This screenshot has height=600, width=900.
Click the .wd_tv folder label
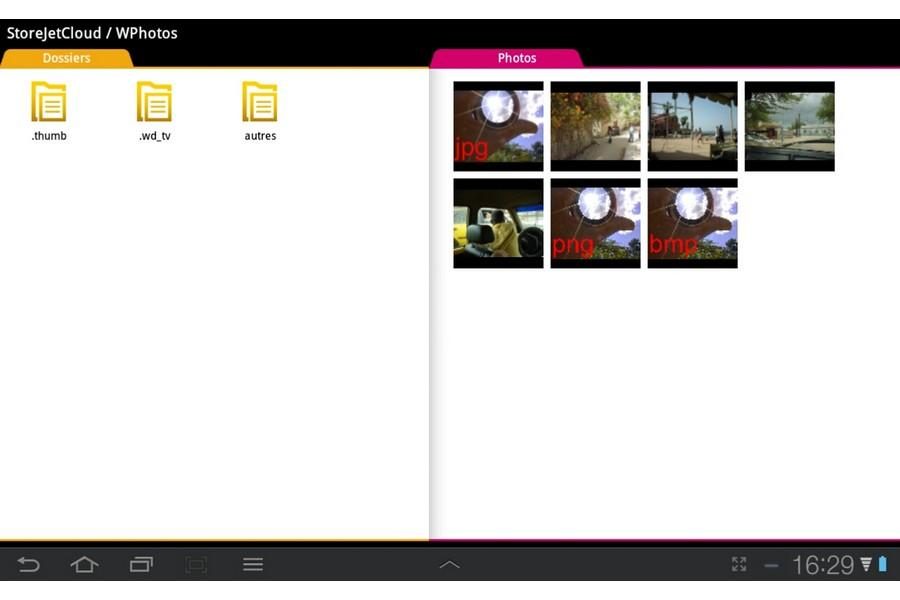(154, 136)
